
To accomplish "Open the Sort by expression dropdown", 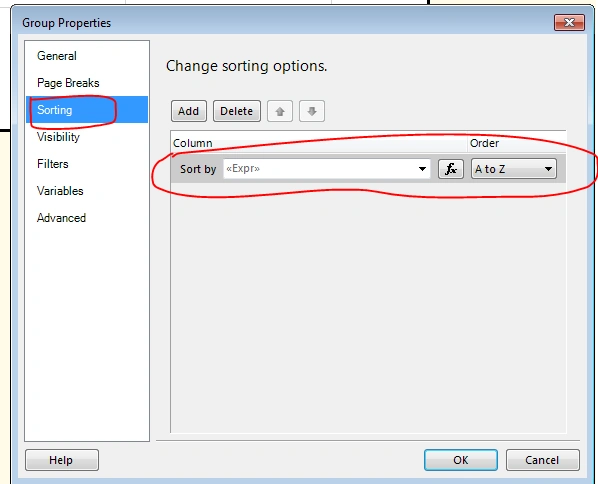I will (422, 169).
